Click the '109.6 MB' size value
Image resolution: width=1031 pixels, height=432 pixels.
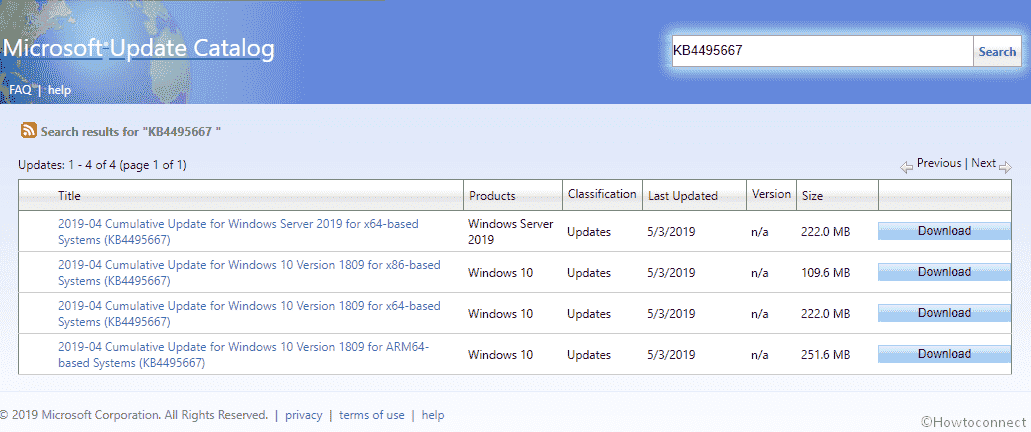point(826,273)
